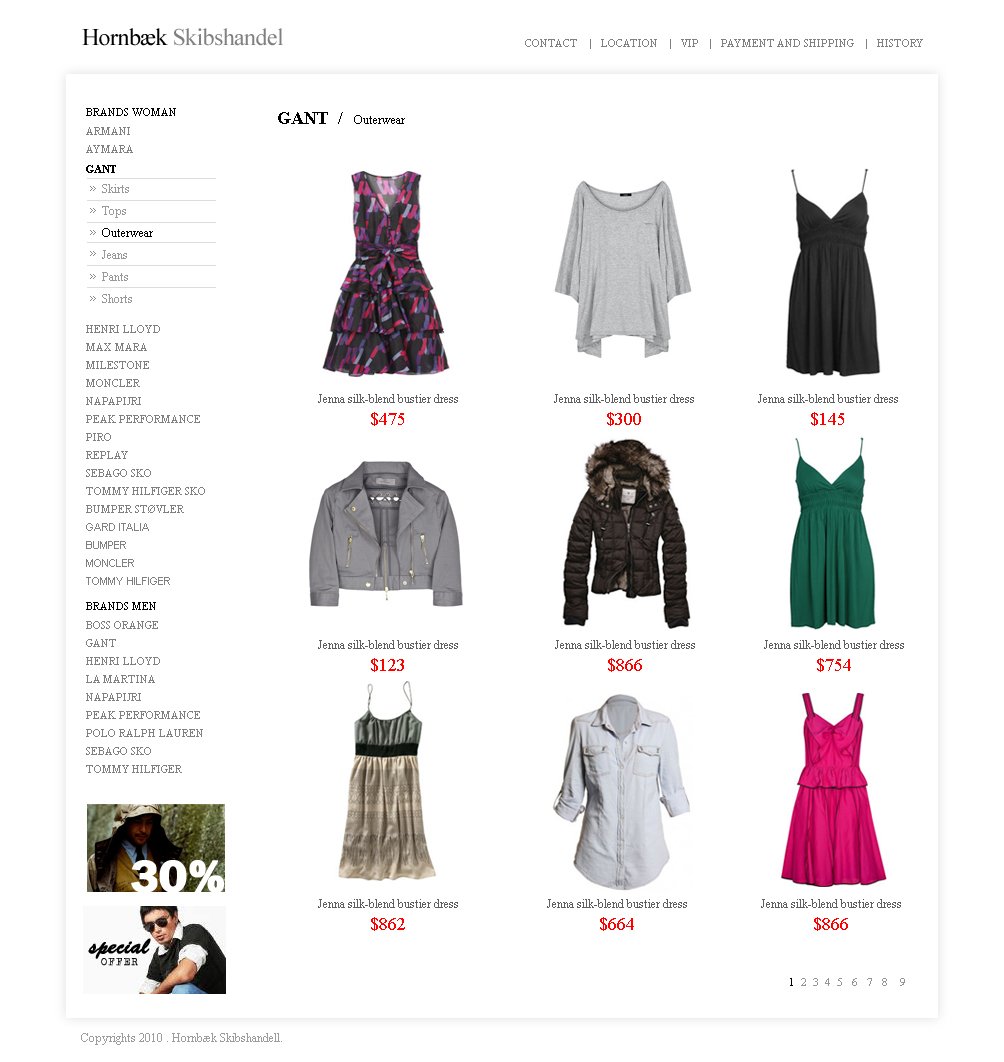Open Payment and Shipping page

pyautogui.click(x=787, y=43)
